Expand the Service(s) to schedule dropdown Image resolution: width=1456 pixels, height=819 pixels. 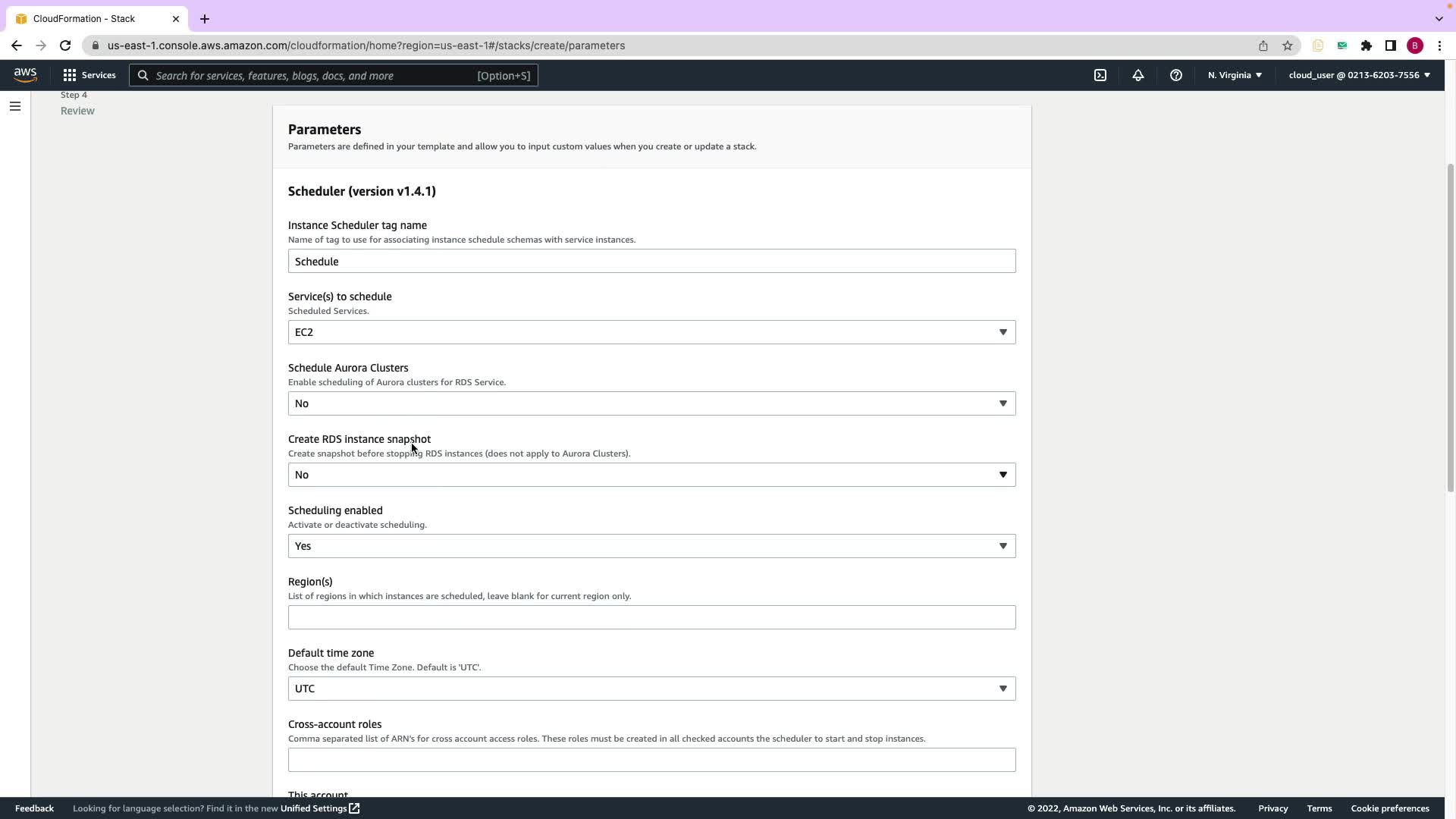(x=651, y=332)
